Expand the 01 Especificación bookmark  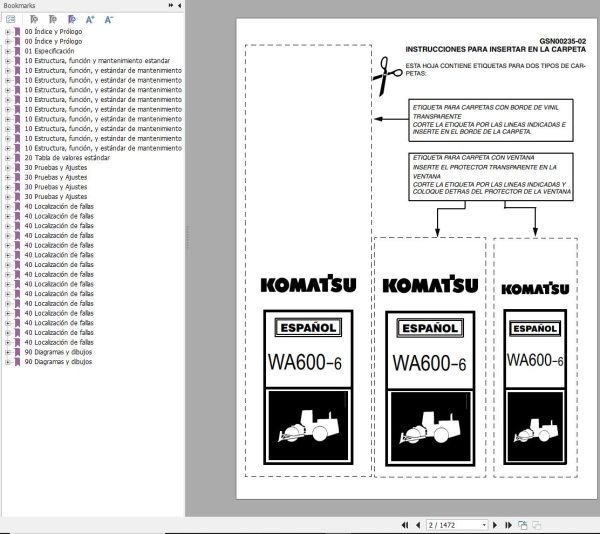tap(8, 51)
